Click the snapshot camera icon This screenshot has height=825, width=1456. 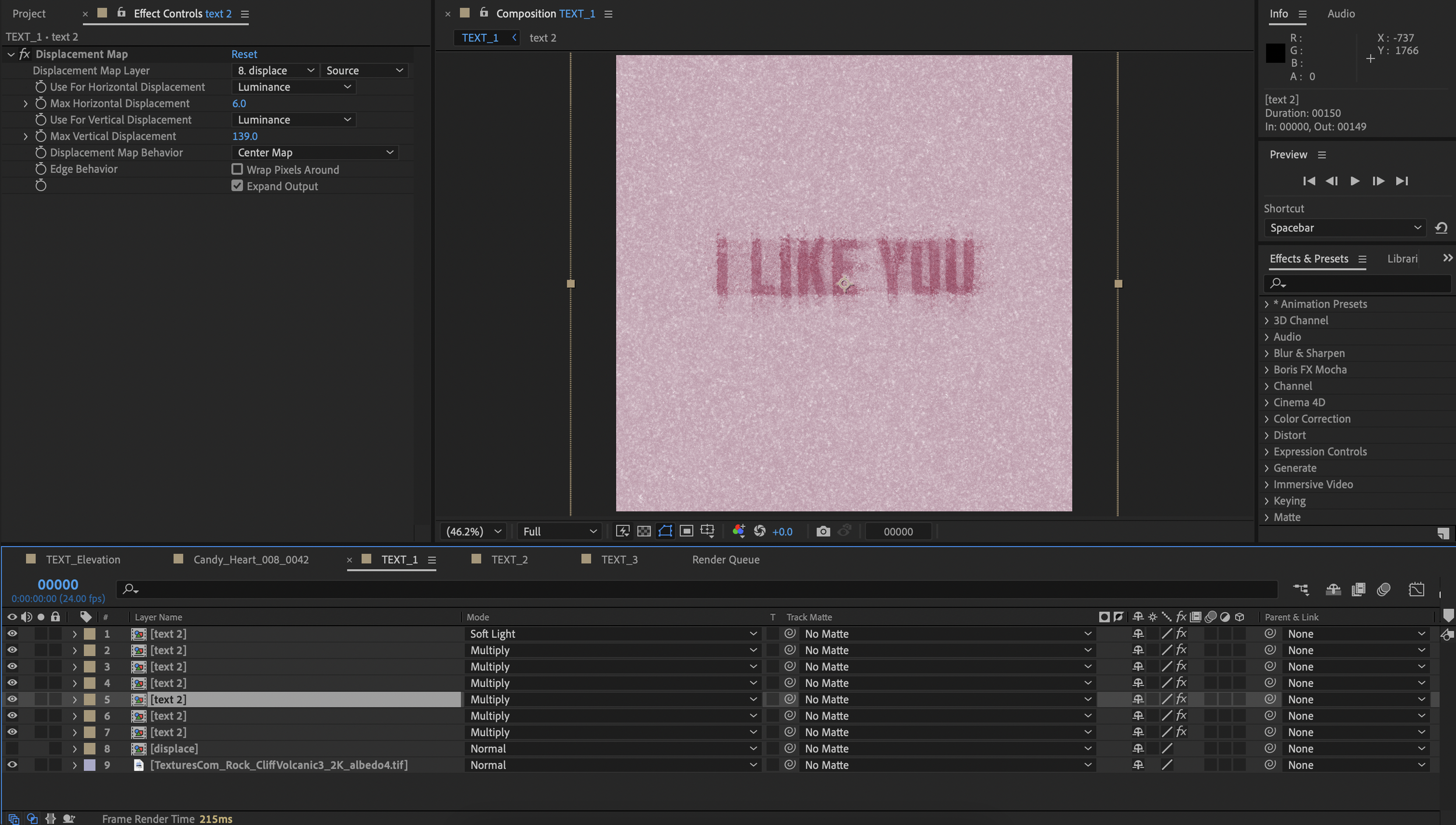[822, 531]
